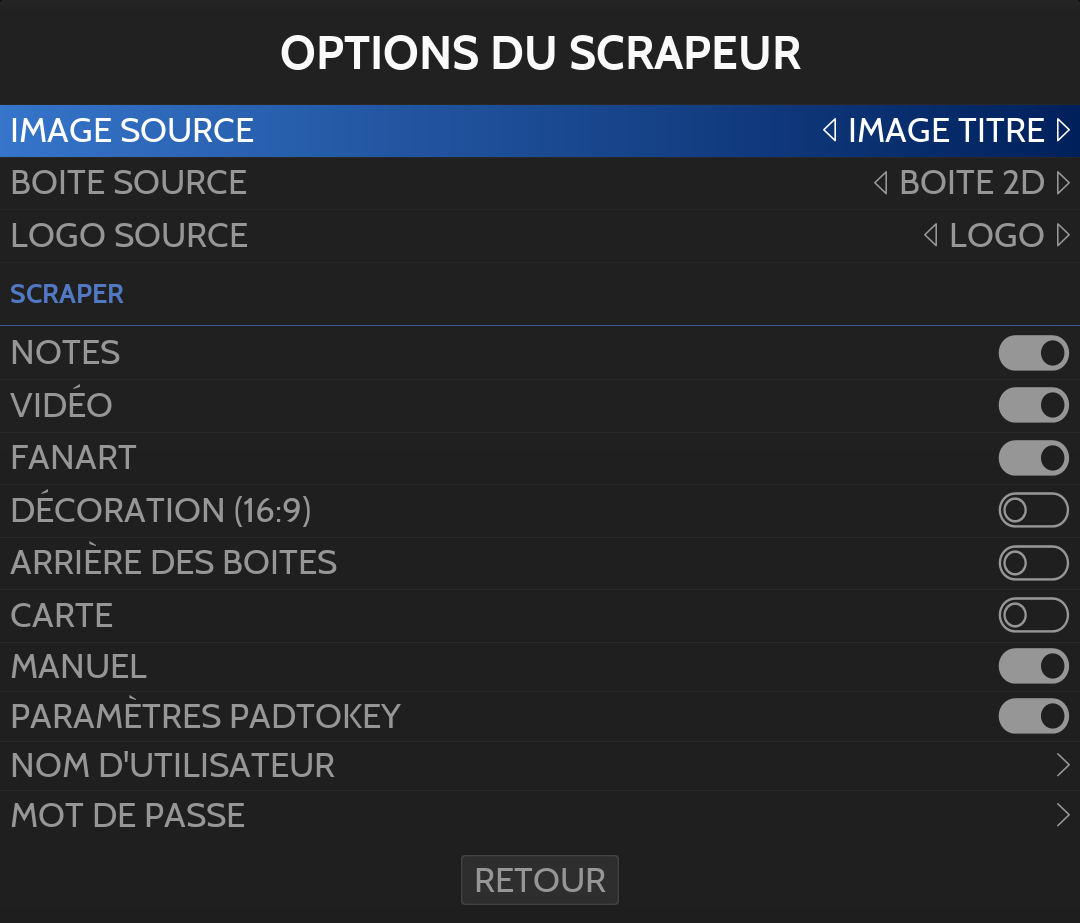Viewport: 1080px width, 923px height.
Task: Click right arrow of Image Source
Action: pyautogui.click(x=1063, y=131)
